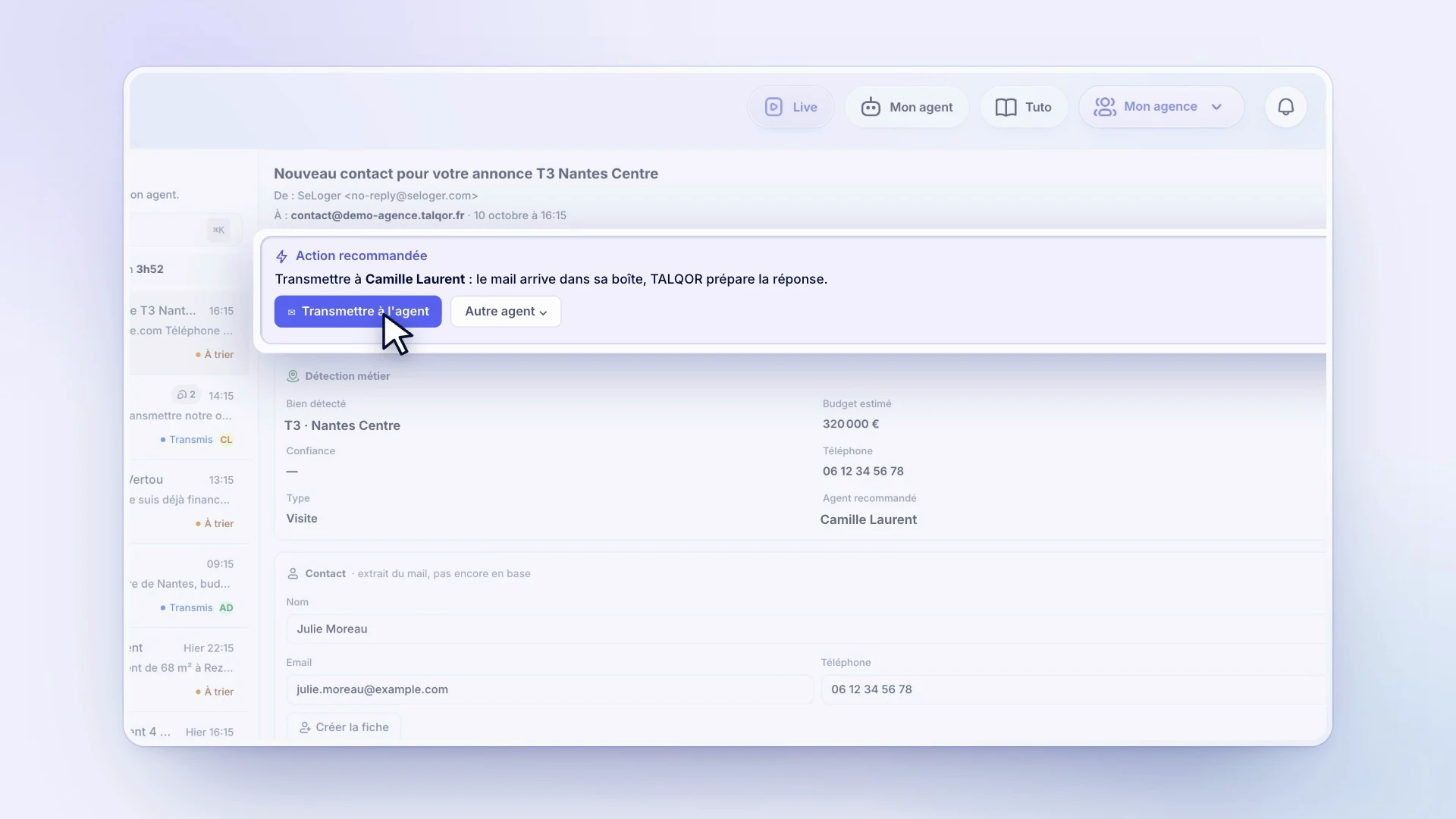1456x819 pixels.
Task: Click the AD agent badge
Action: click(x=226, y=608)
